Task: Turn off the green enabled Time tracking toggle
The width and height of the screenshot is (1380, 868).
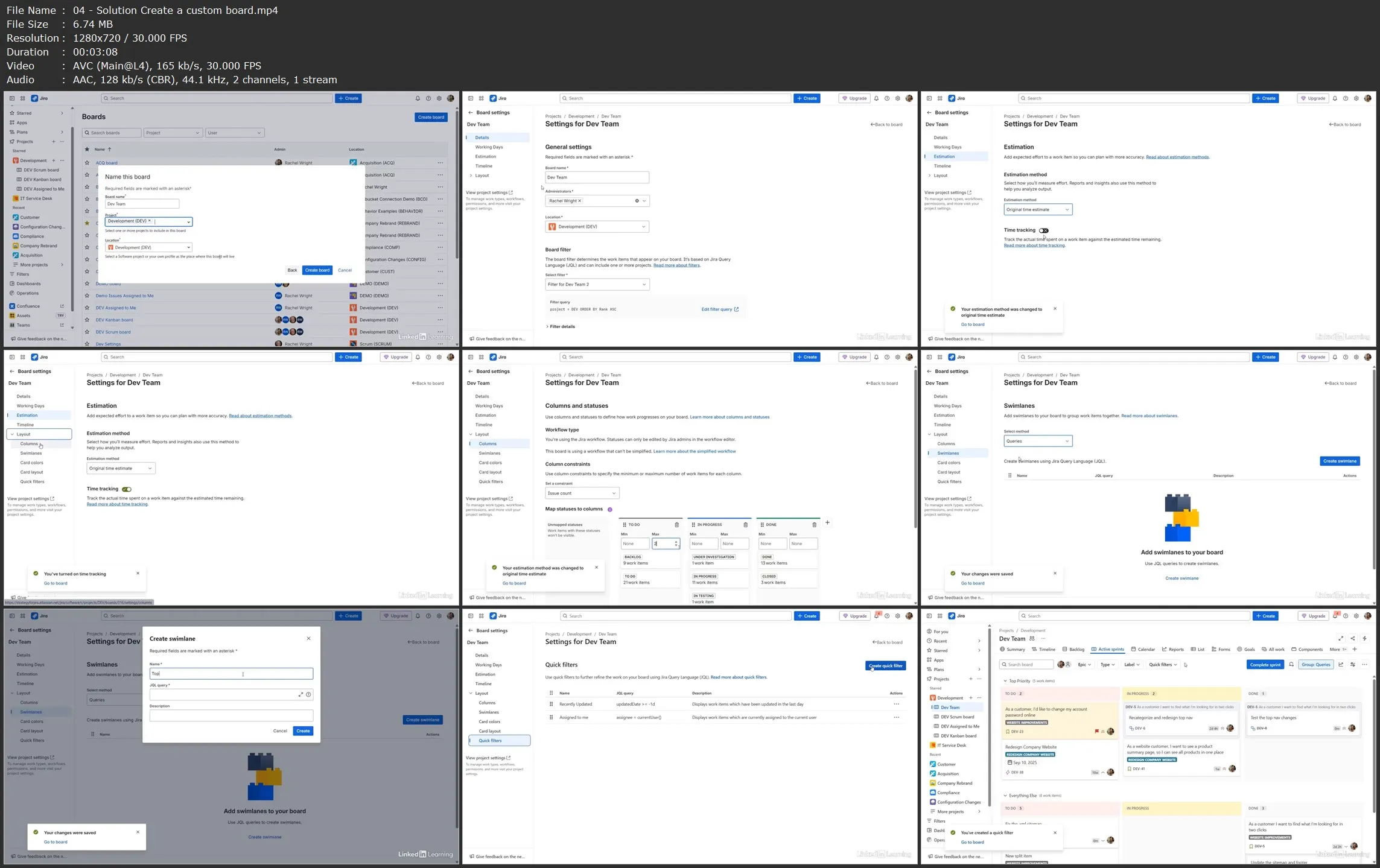Action: [127, 489]
